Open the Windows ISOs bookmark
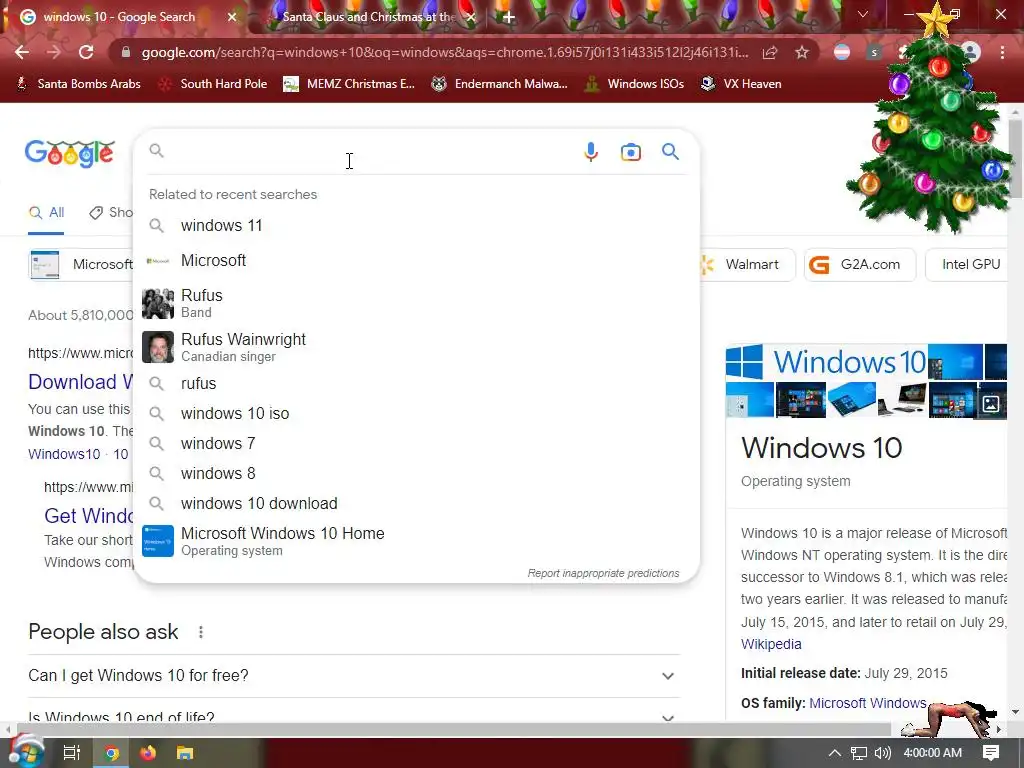1024x768 pixels. [x=635, y=84]
